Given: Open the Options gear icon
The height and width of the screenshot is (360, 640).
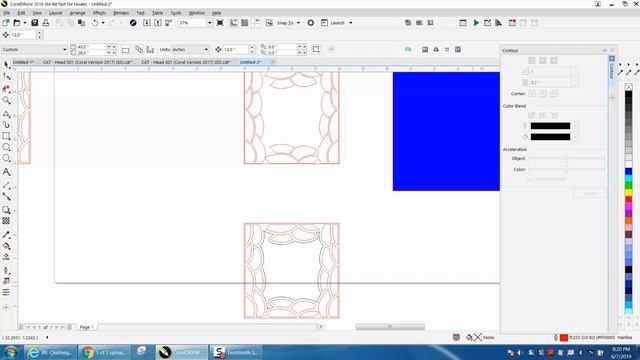Looking at the screenshot, I should pyautogui.click(x=311, y=23).
